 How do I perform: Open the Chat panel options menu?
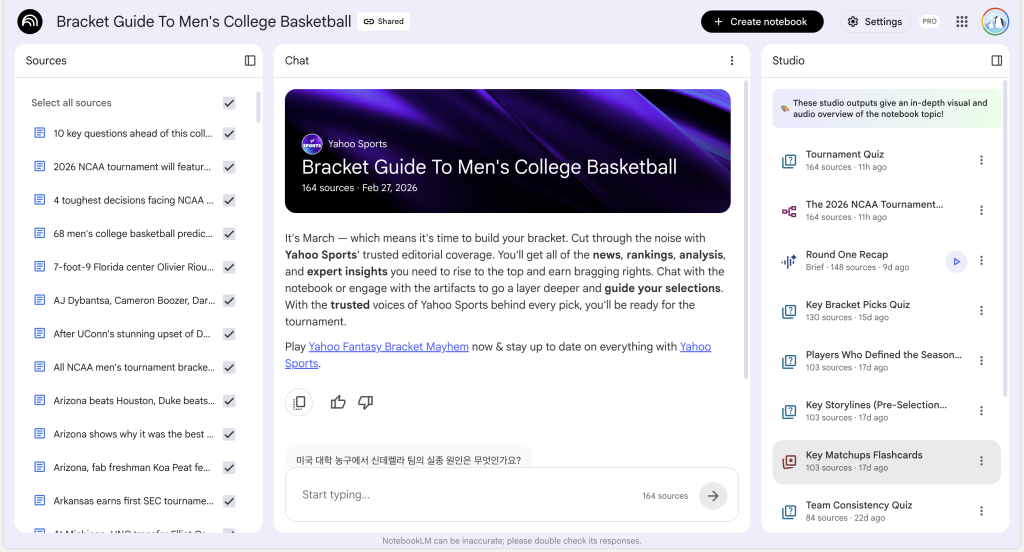(732, 60)
